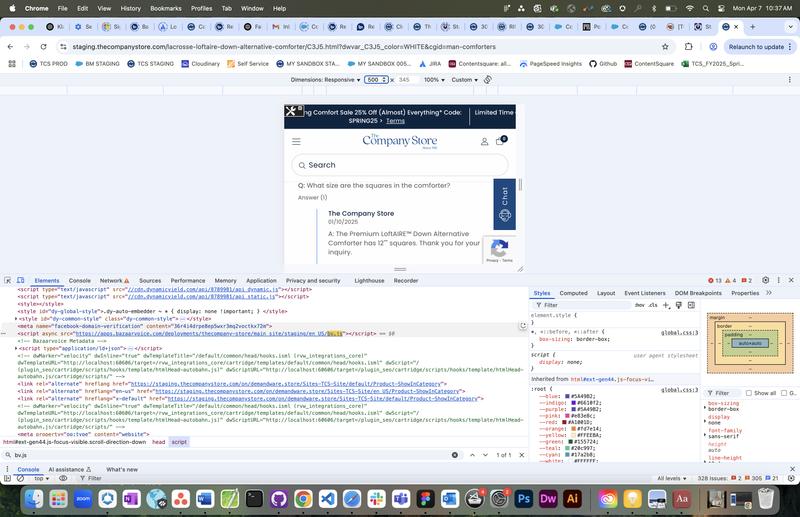
Task: Open console settings gear icon
Action: tap(791, 478)
